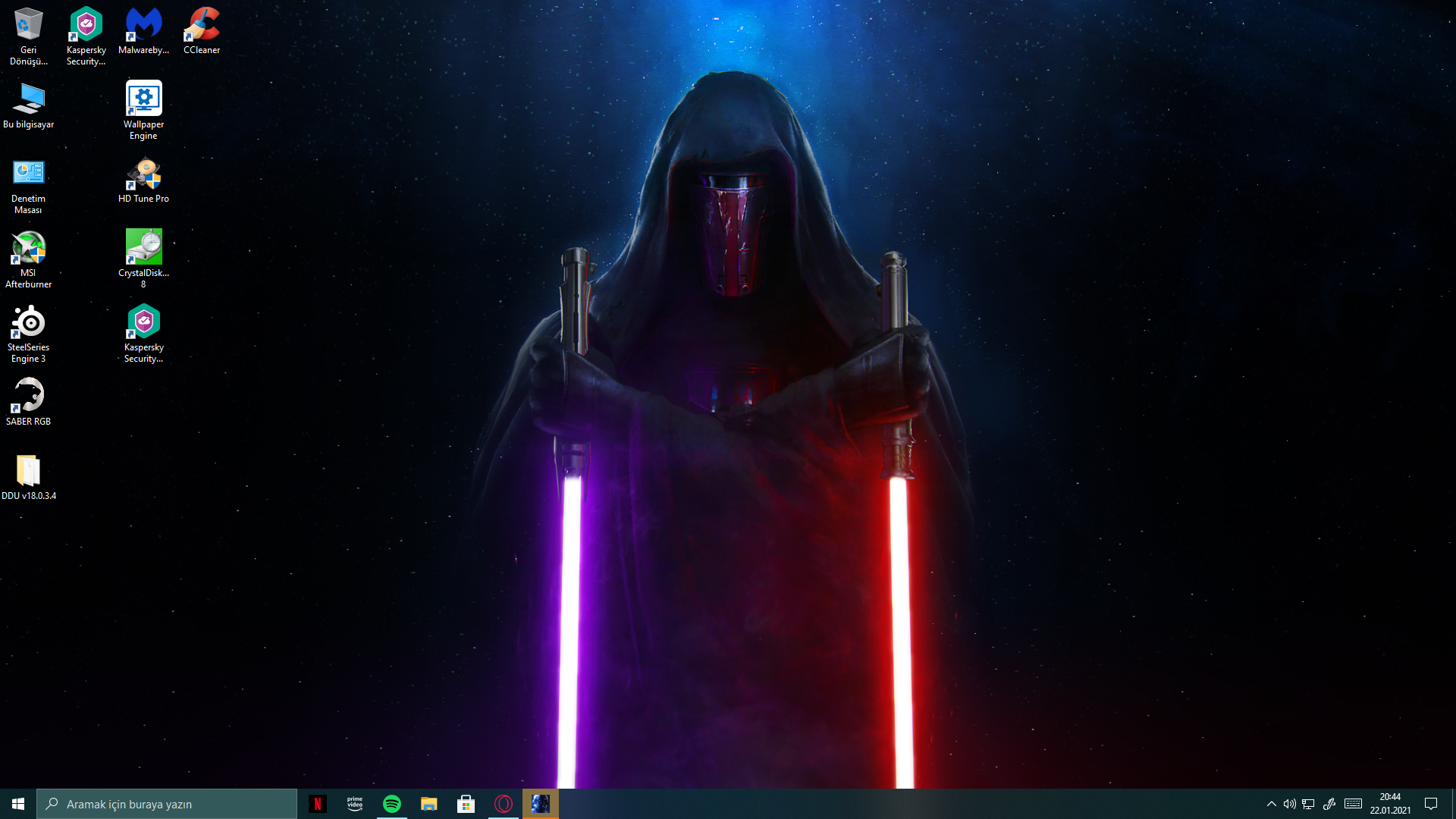The height and width of the screenshot is (819, 1456).
Task: Click the CCleaner desktop icon
Action: 202,25
